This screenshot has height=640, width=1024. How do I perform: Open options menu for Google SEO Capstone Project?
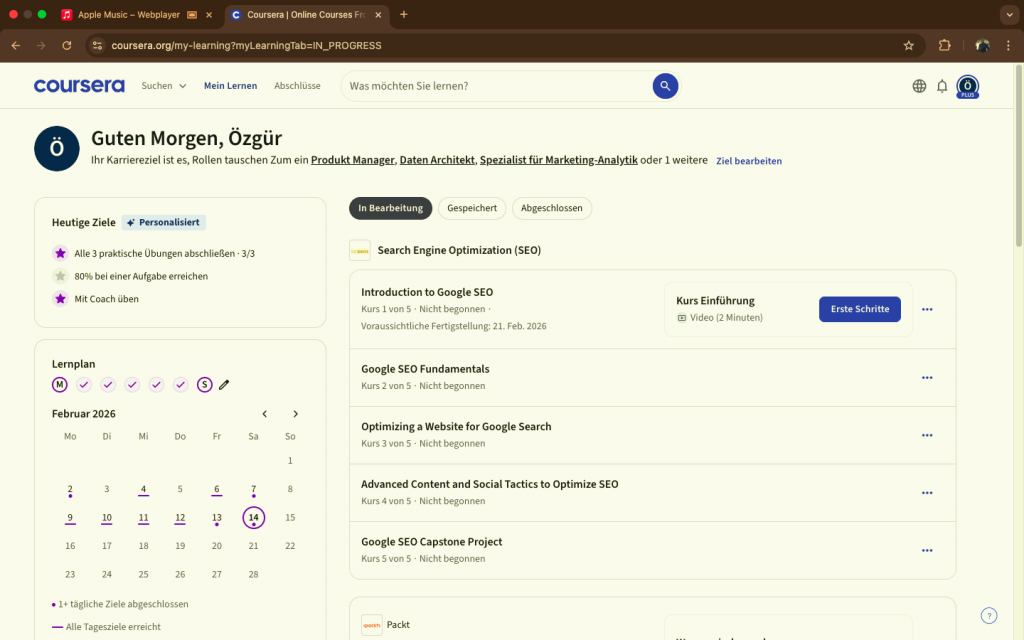927,550
